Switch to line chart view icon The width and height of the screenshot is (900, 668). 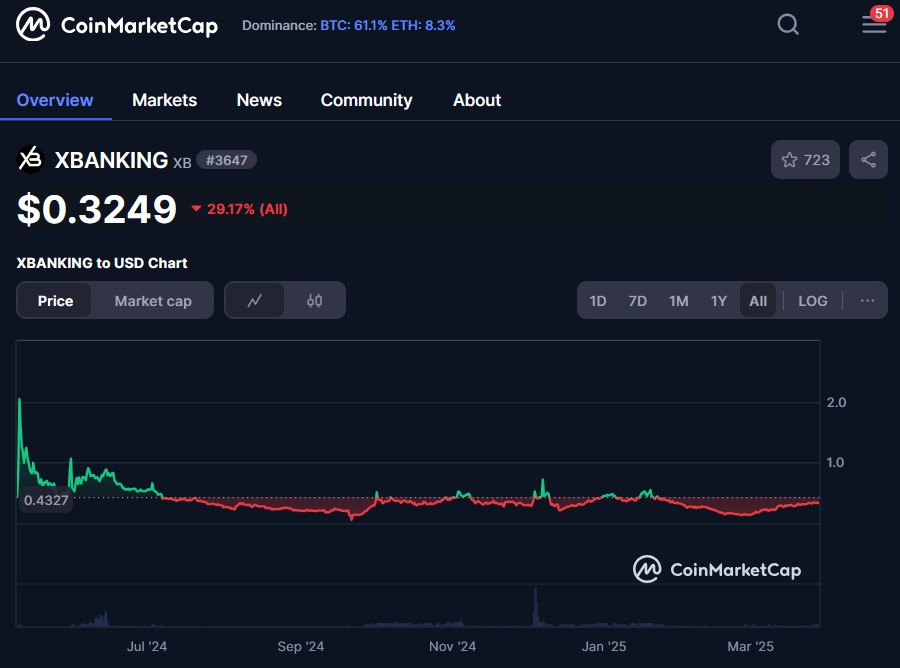(x=255, y=300)
